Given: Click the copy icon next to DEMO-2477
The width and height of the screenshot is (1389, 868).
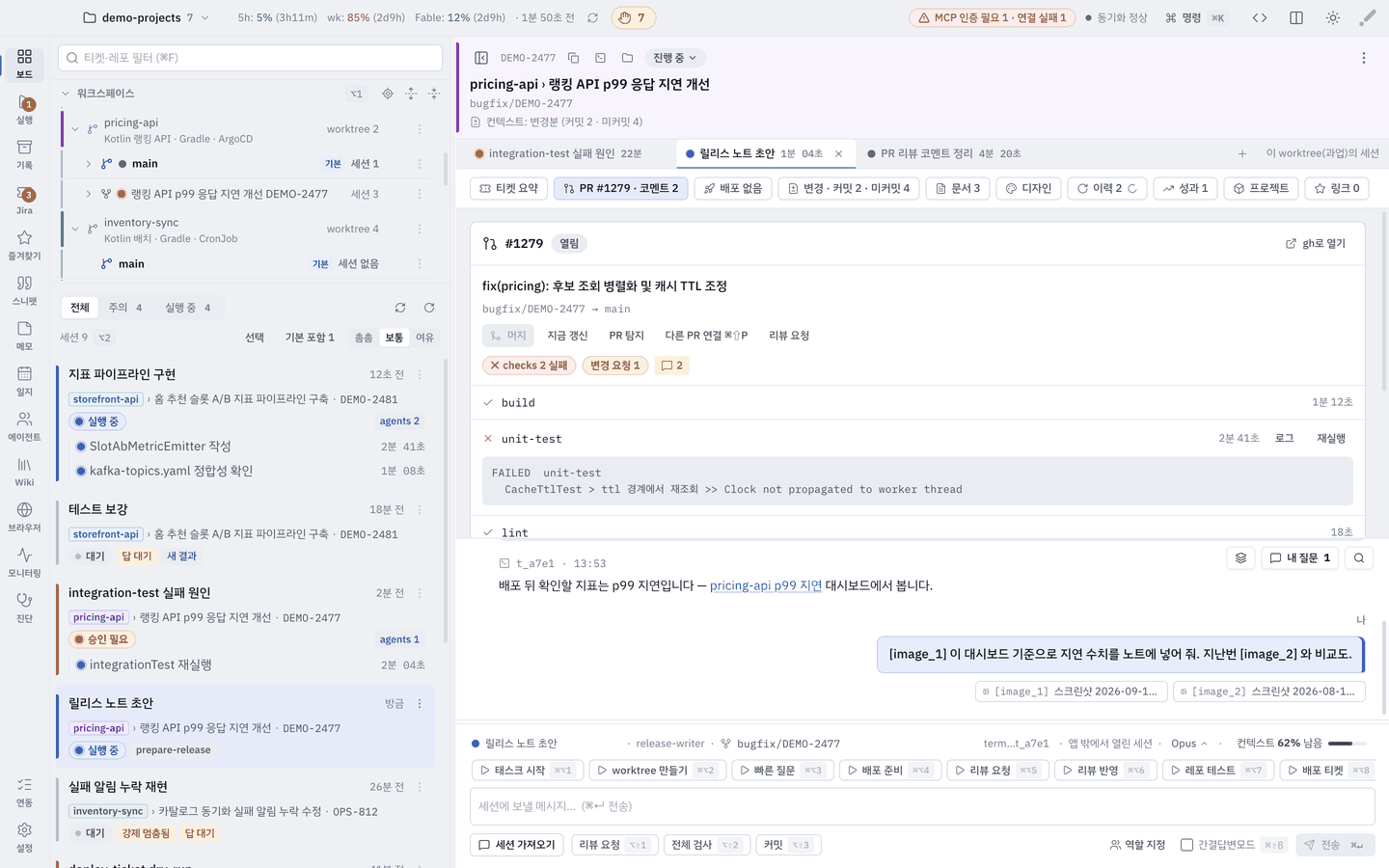Looking at the screenshot, I should [x=573, y=58].
